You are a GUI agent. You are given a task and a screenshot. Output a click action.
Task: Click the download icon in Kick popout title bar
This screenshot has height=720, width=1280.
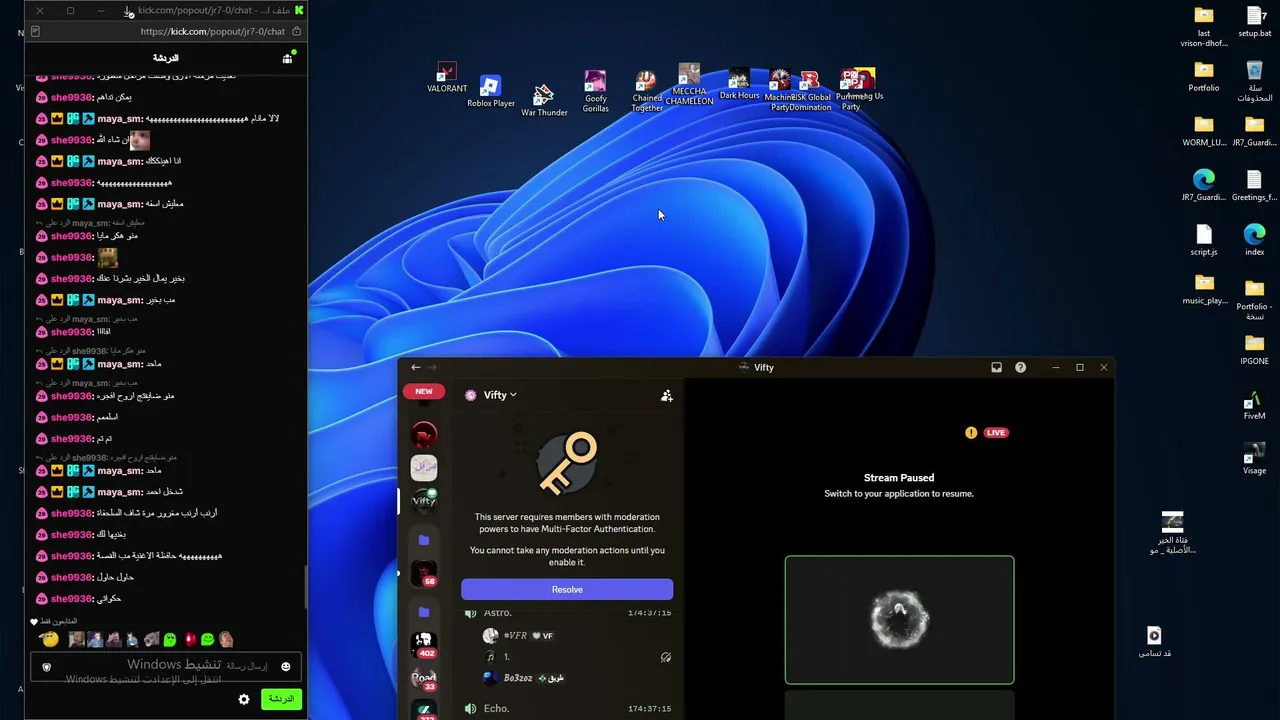tap(129, 11)
